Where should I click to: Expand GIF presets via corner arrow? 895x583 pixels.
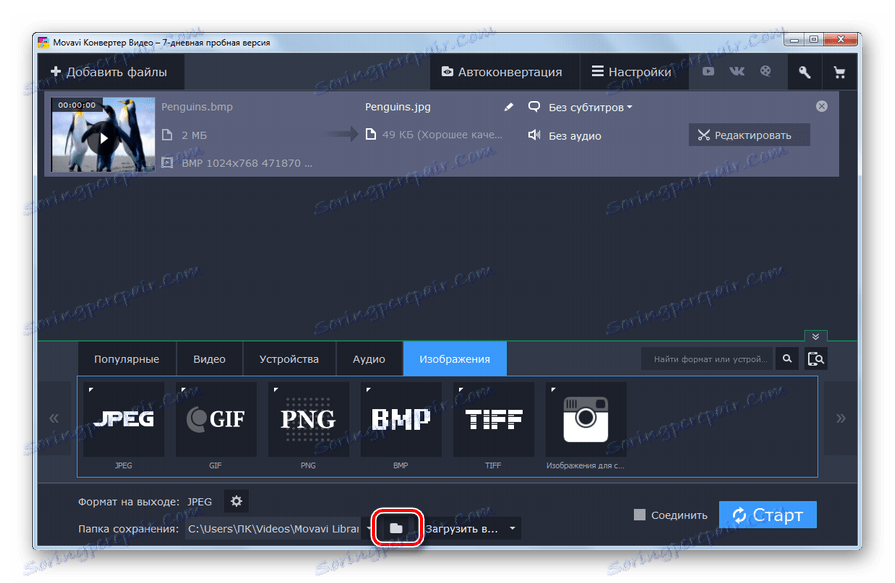183,390
